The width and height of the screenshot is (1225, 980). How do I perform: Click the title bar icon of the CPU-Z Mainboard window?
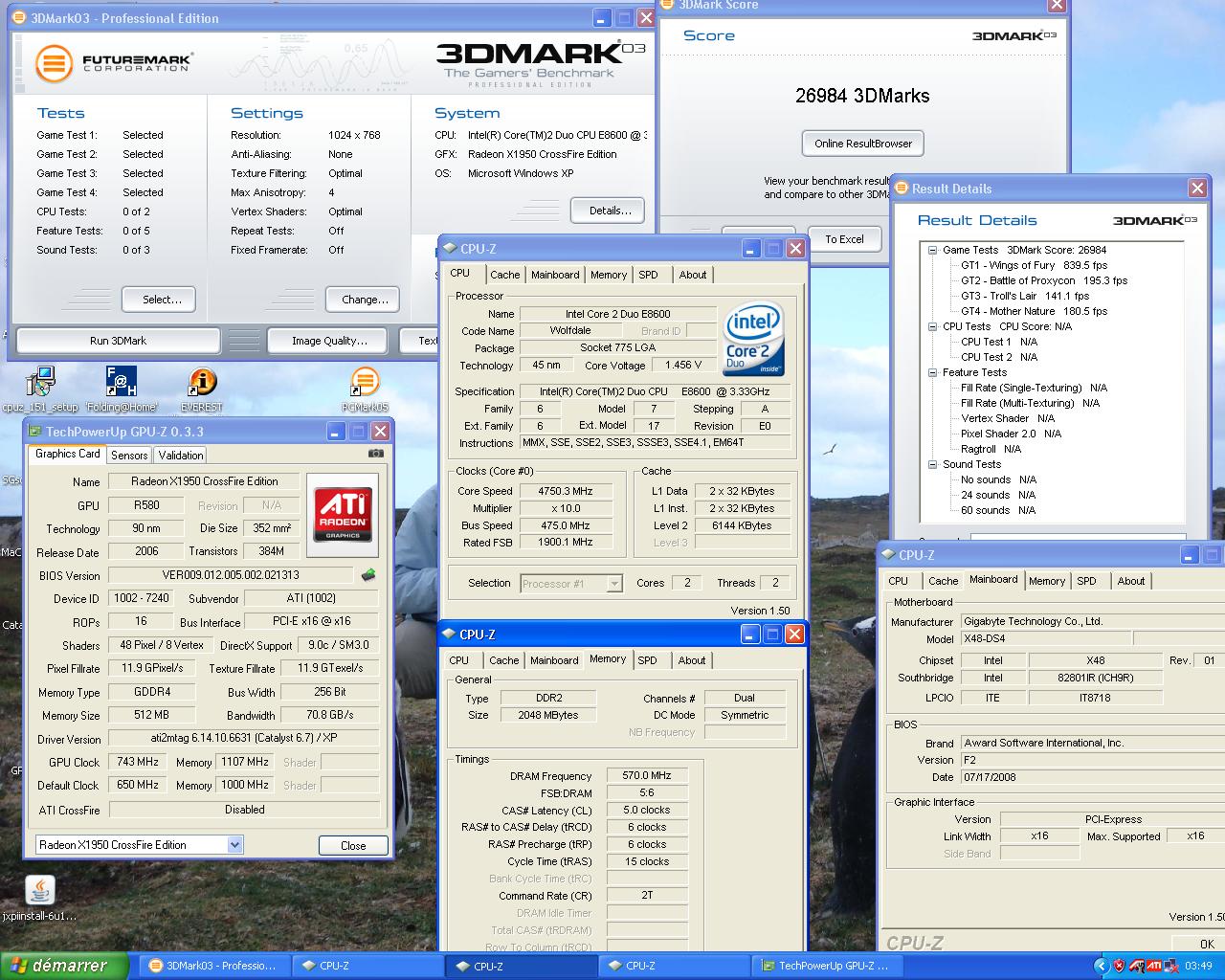[887, 555]
